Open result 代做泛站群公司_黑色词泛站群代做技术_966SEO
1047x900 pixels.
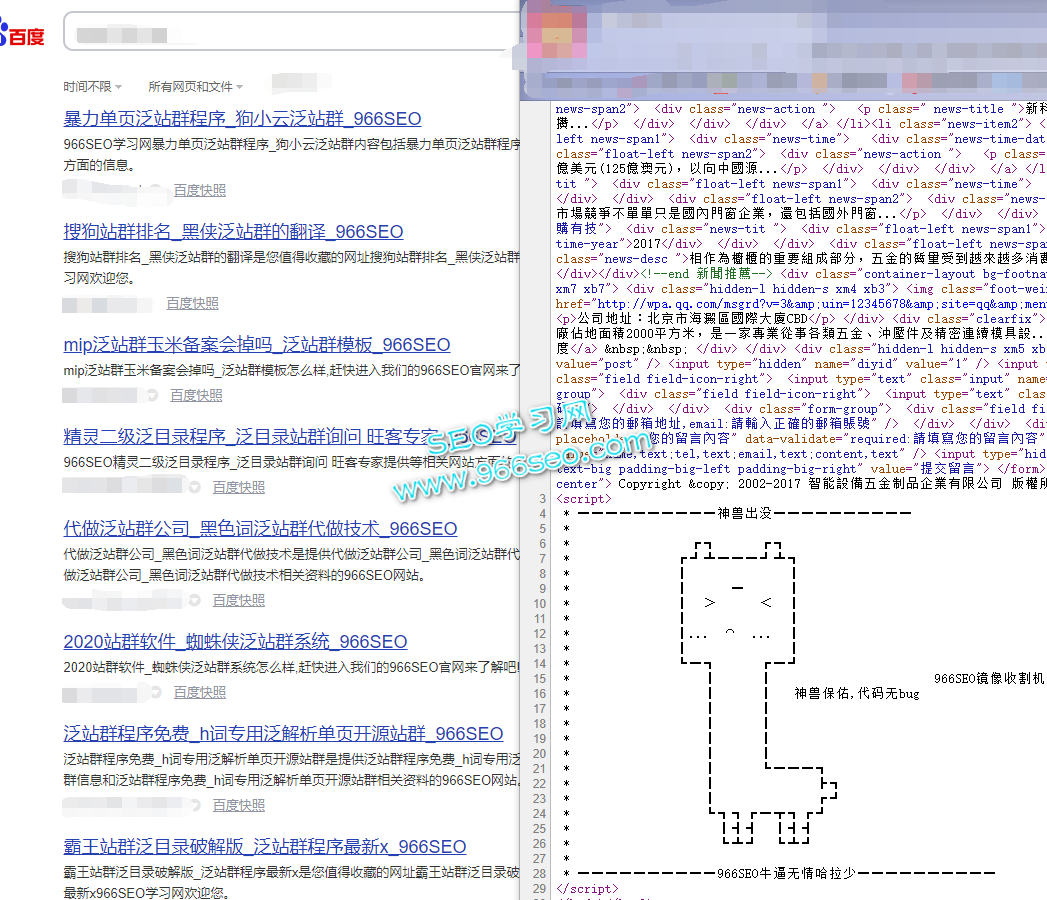260,529
